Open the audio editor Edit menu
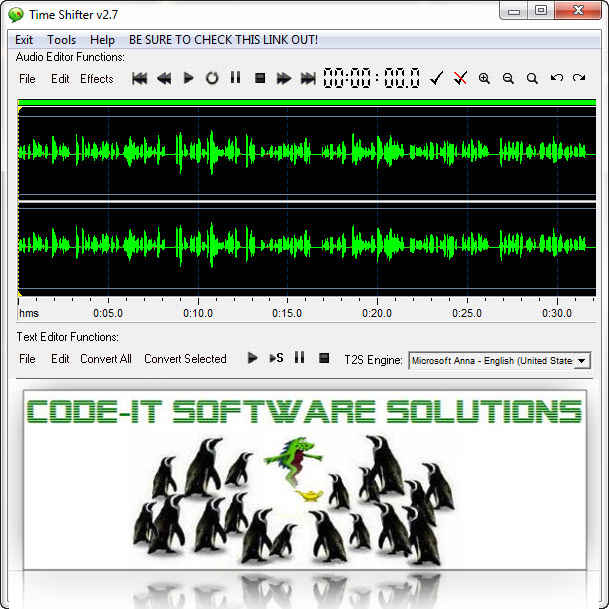The width and height of the screenshot is (609, 609). [x=60, y=79]
